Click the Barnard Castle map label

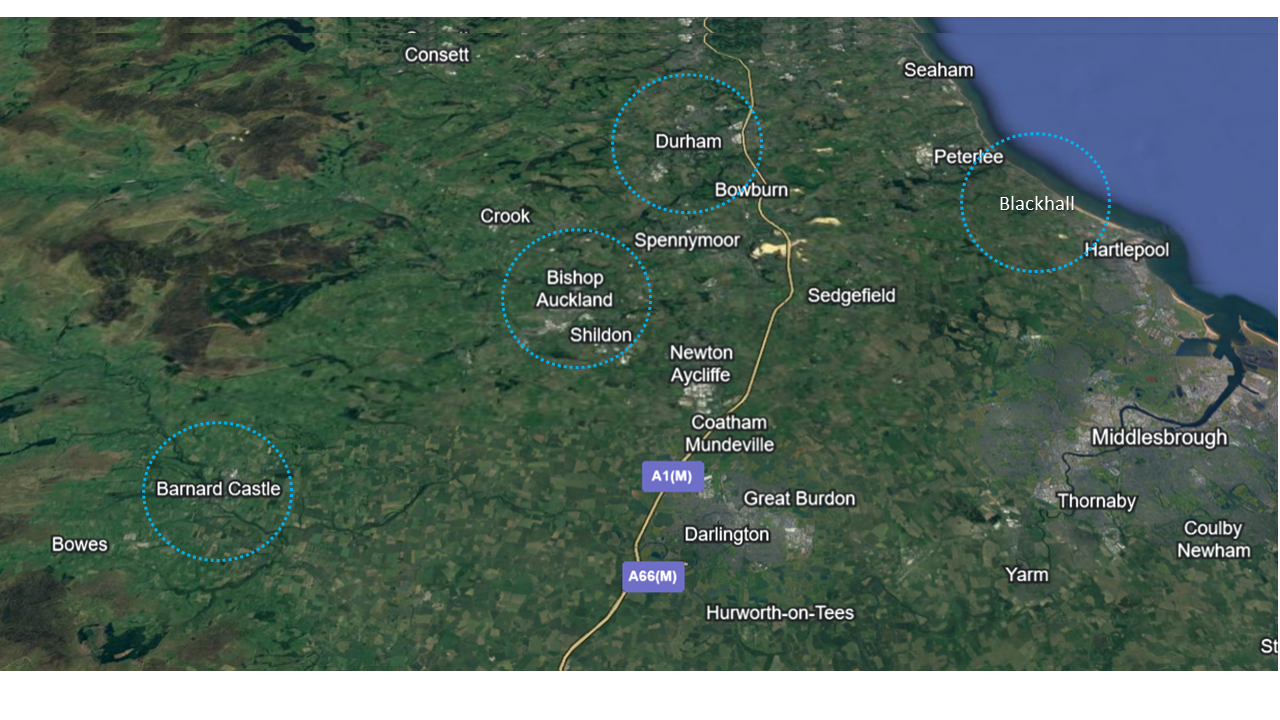pyautogui.click(x=219, y=490)
